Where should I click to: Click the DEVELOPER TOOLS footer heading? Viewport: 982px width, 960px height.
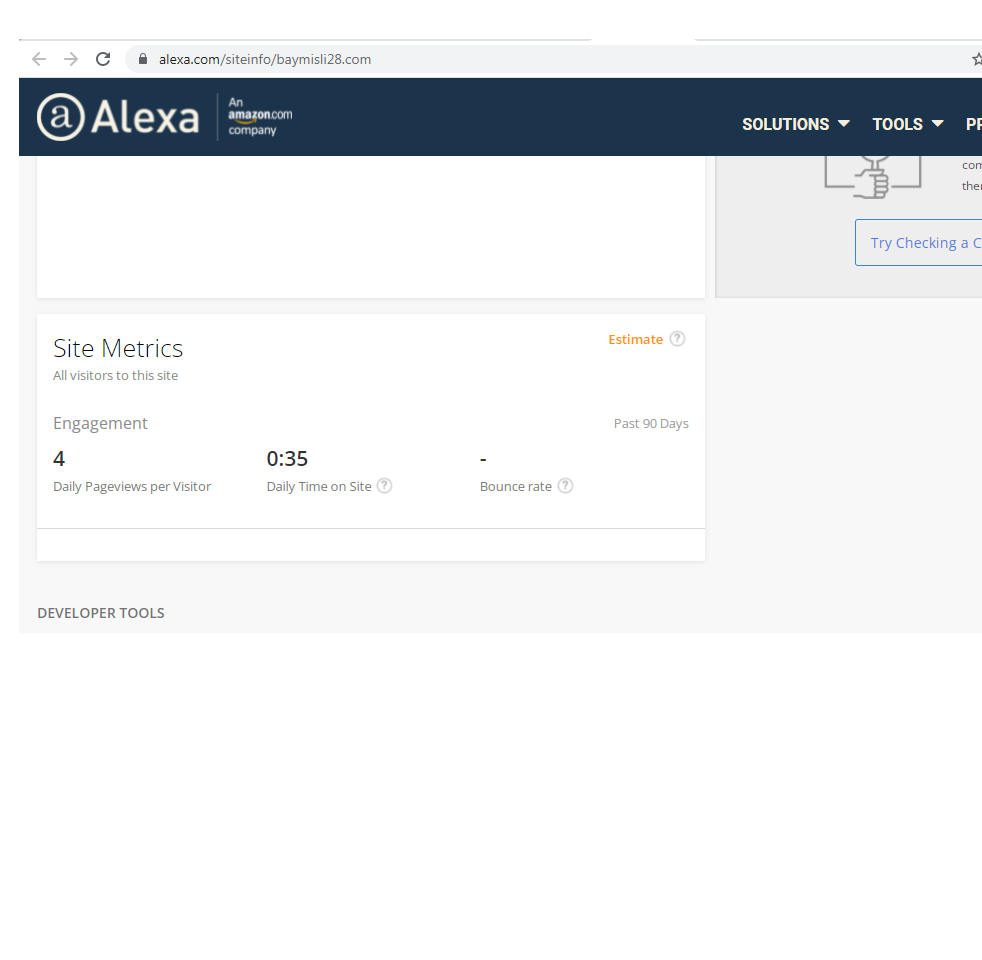pyautogui.click(x=101, y=613)
